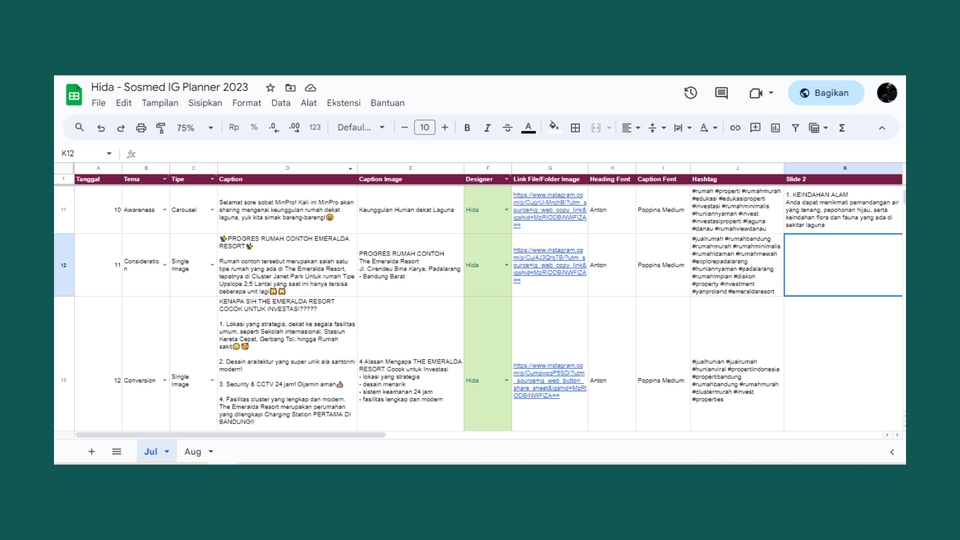The width and height of the screenshot is (960, 540).
Task: Star the Hida - Sosmed IG Planner document
Action: tap(270, 88)
